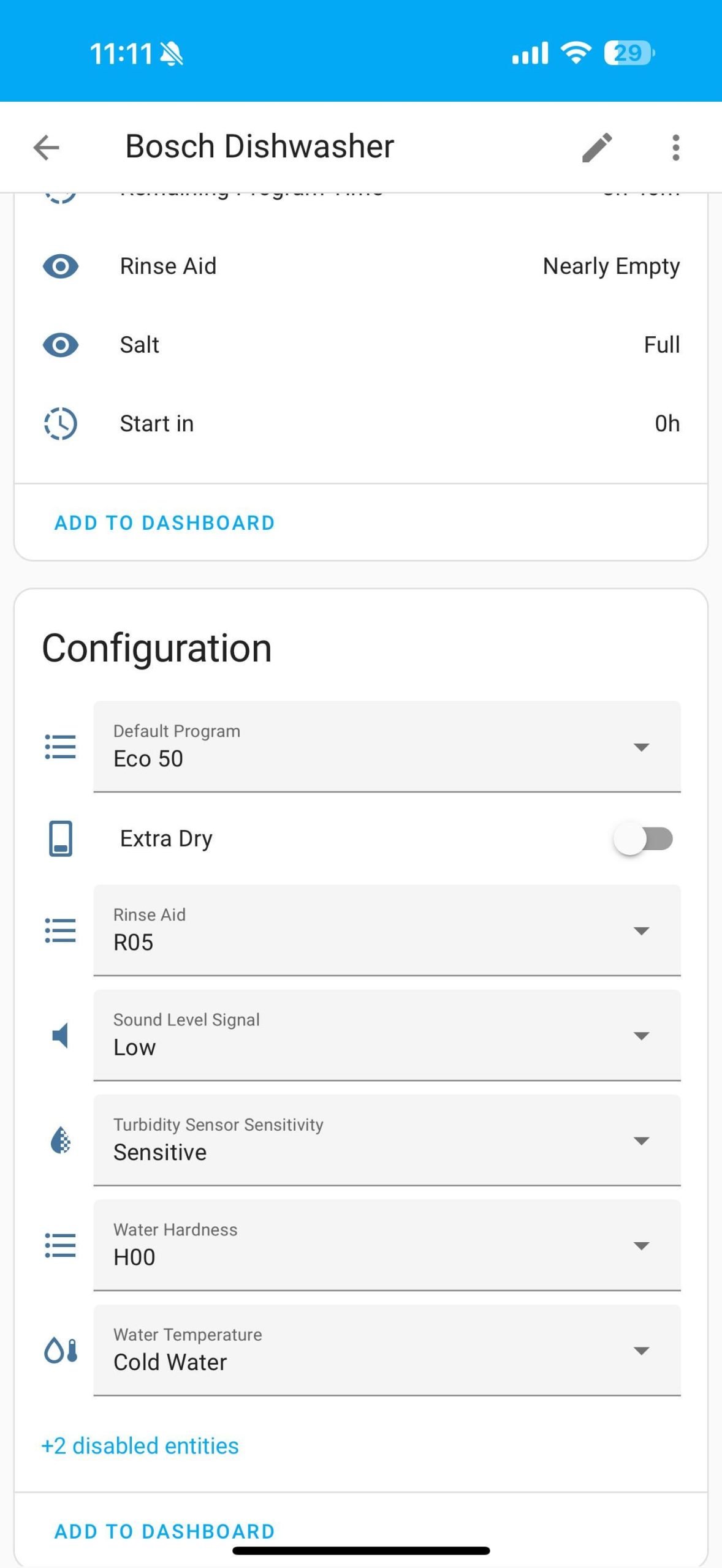Show the +2 disabled entities

tap(140, 1446)
